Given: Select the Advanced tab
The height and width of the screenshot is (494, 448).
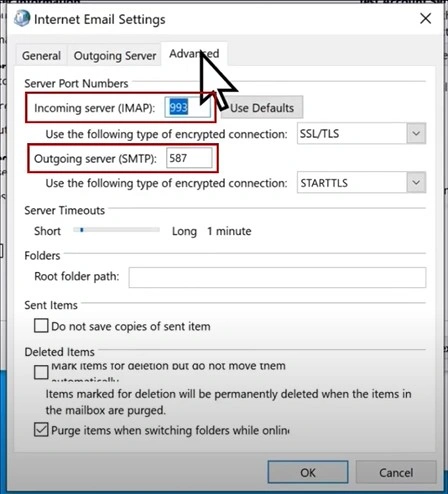Looking at the screenshot, I should pyautogui.click(x=194, y=54).
